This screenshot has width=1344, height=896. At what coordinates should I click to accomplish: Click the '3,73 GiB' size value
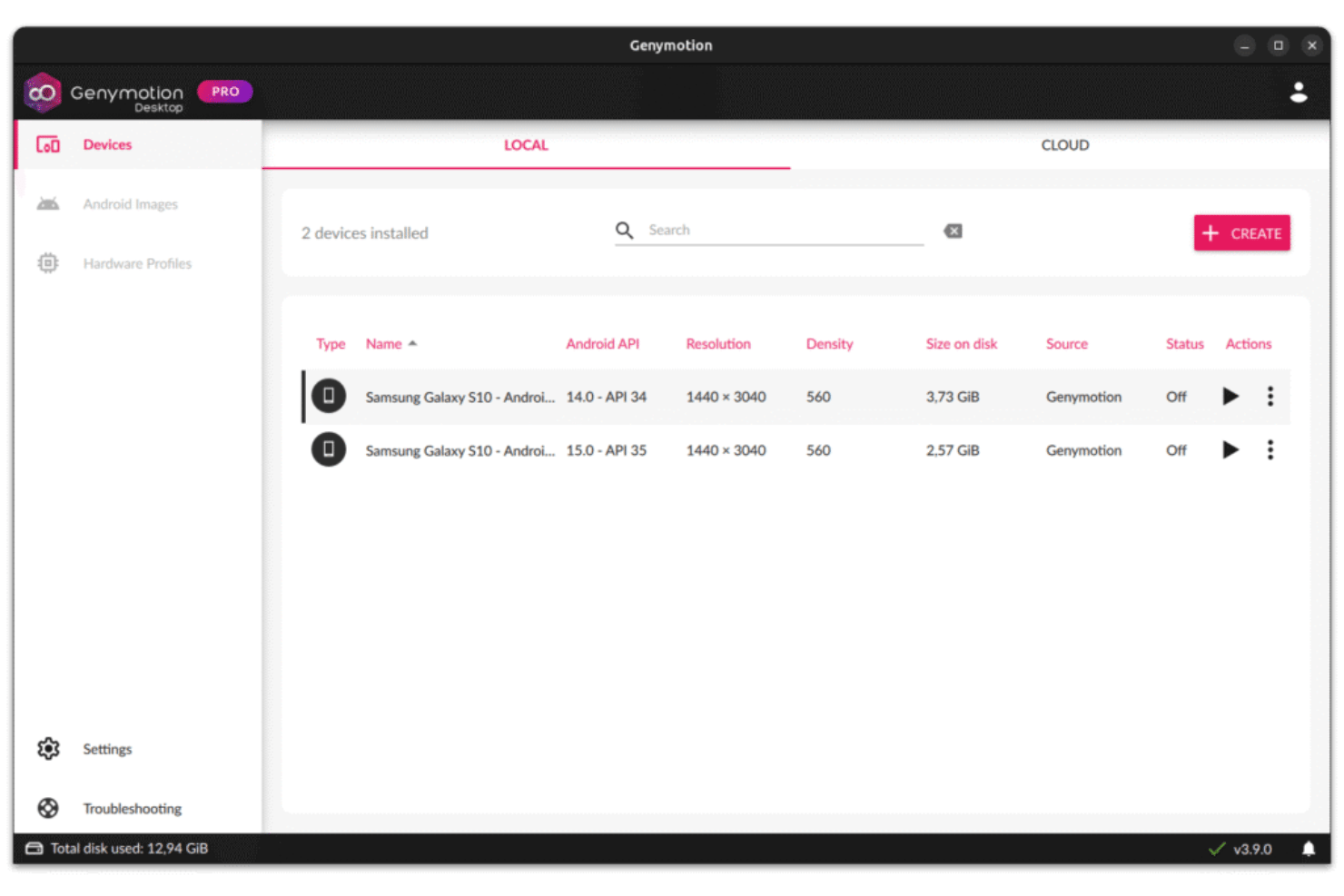tap(953, 397)
